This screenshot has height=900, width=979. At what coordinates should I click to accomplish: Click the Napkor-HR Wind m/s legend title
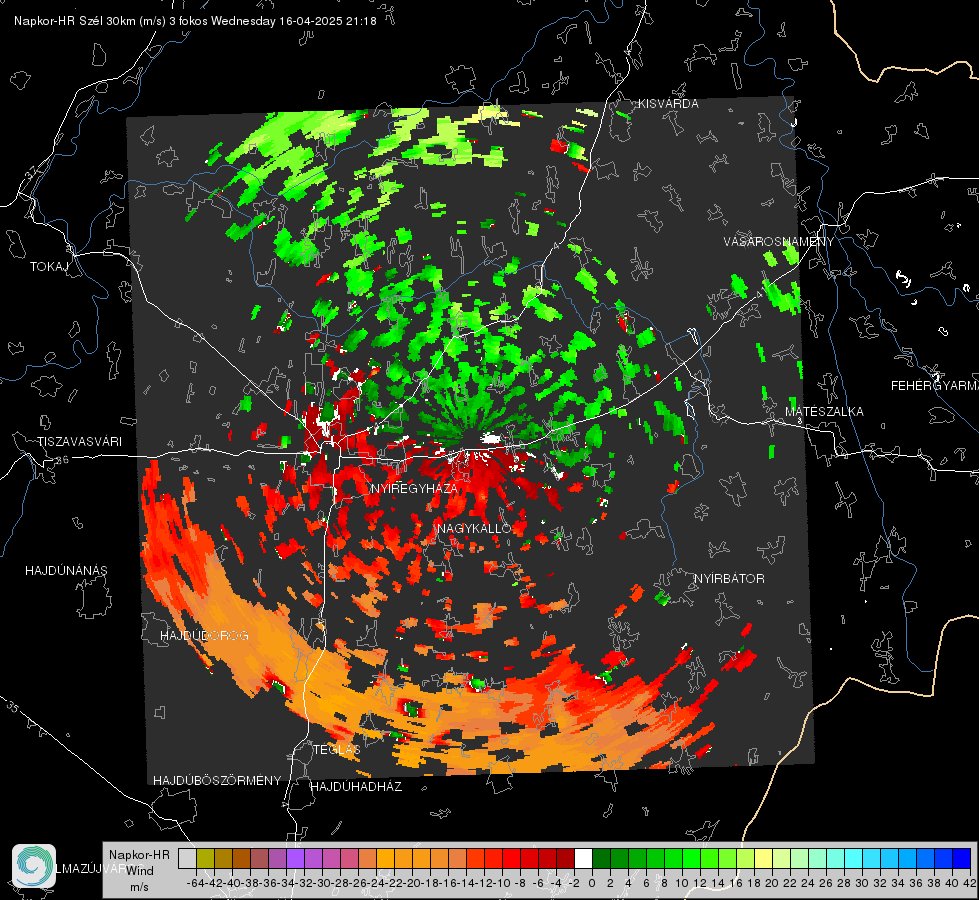139,871
